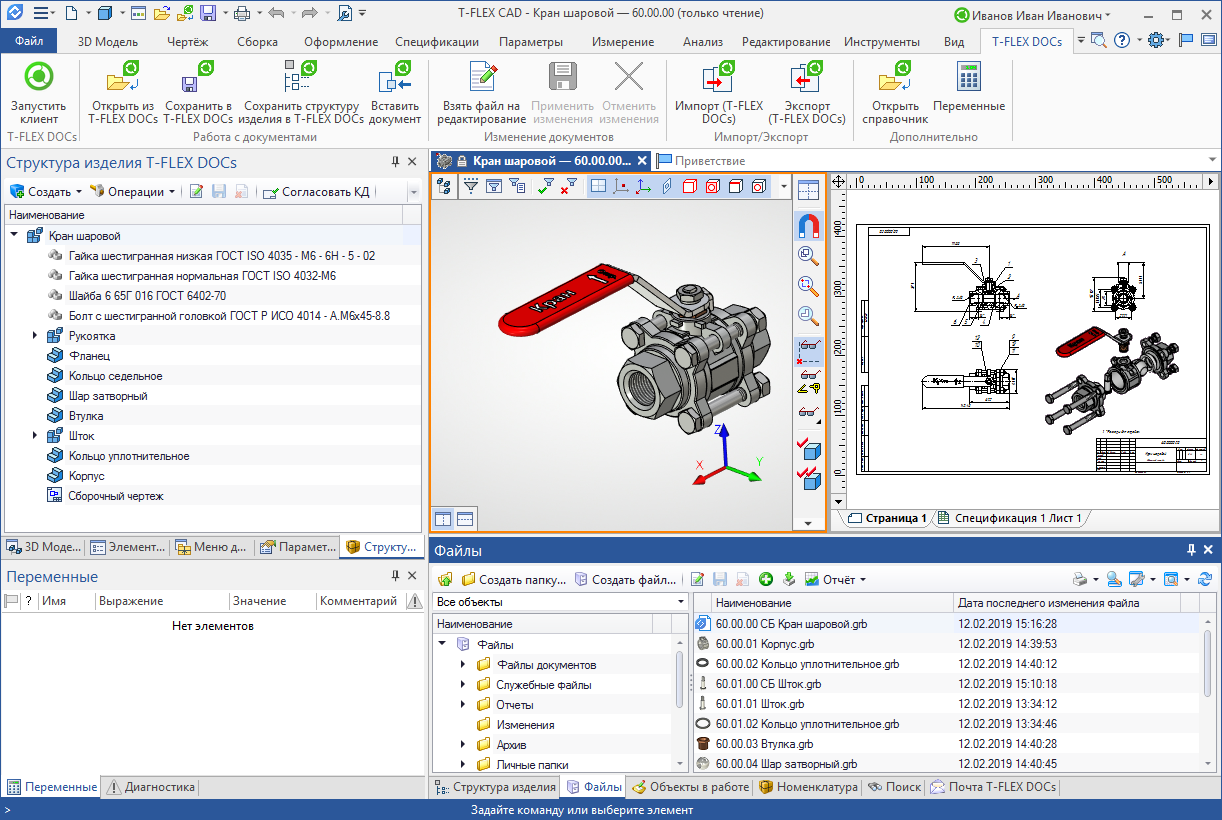The image size is (1222, 820).
Task: Switch to the 3D Модель ribbon tab
Action: point(108,42)
